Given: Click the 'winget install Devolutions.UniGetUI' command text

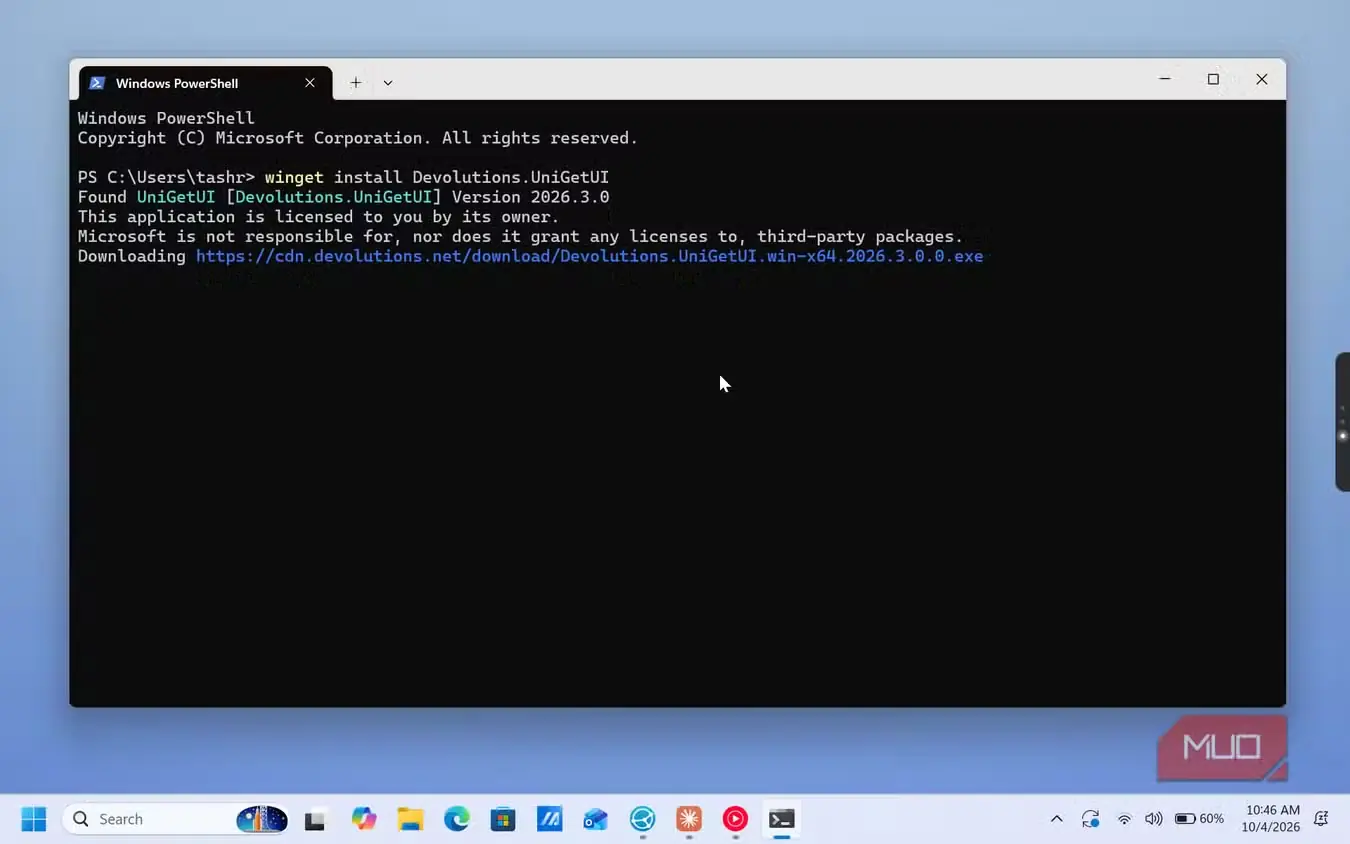Looking at the screenshot, I should pos(436,177).
